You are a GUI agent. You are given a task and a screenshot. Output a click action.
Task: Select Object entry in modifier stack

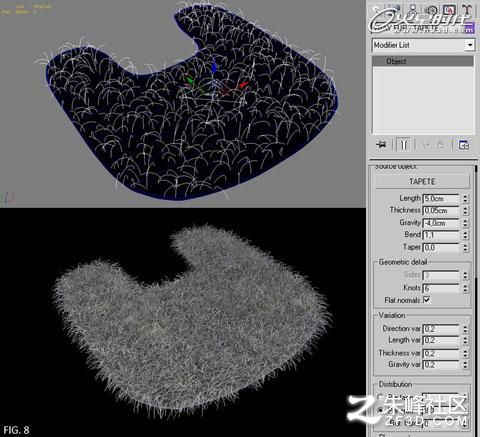point(423,61)
